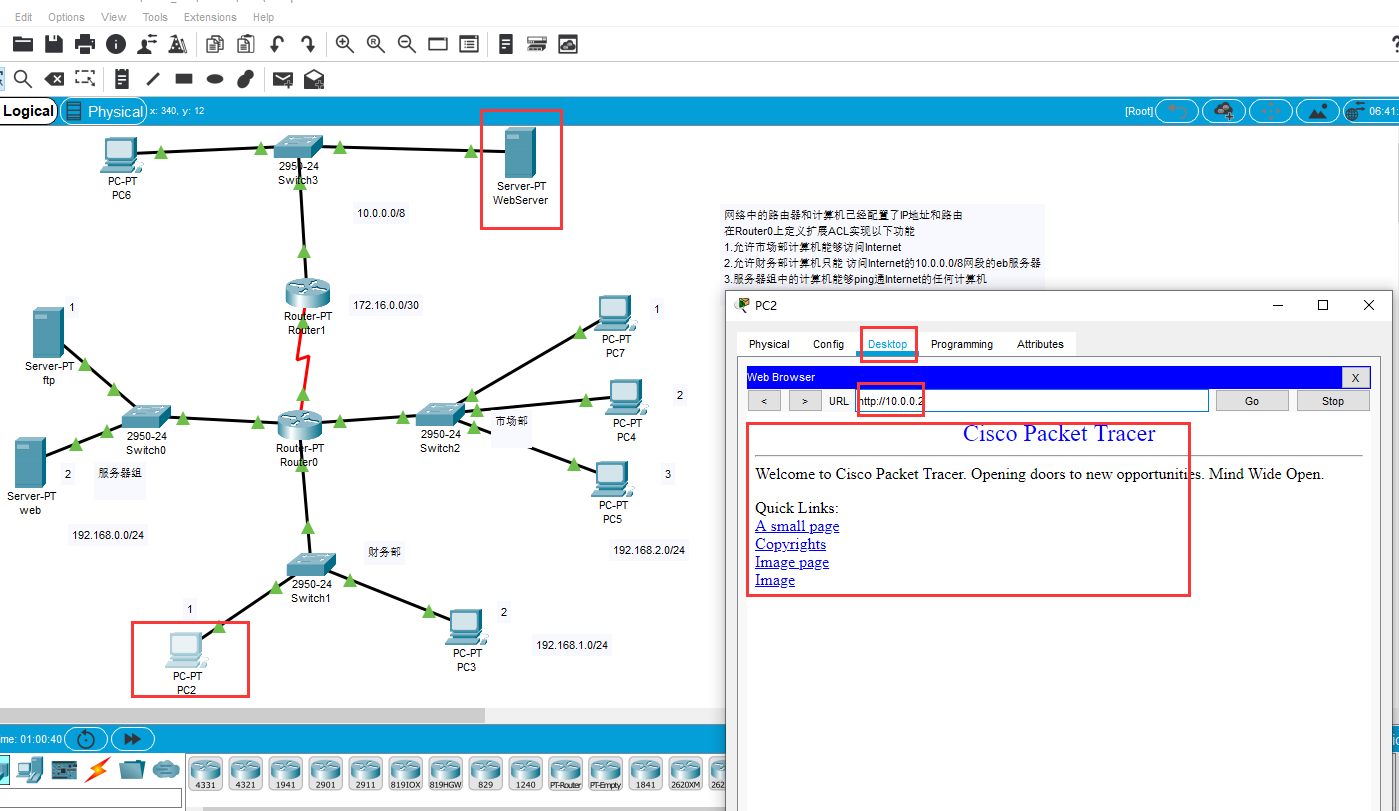Open the Options menu
The image size is (1399, 811).
tap(67, 17)
